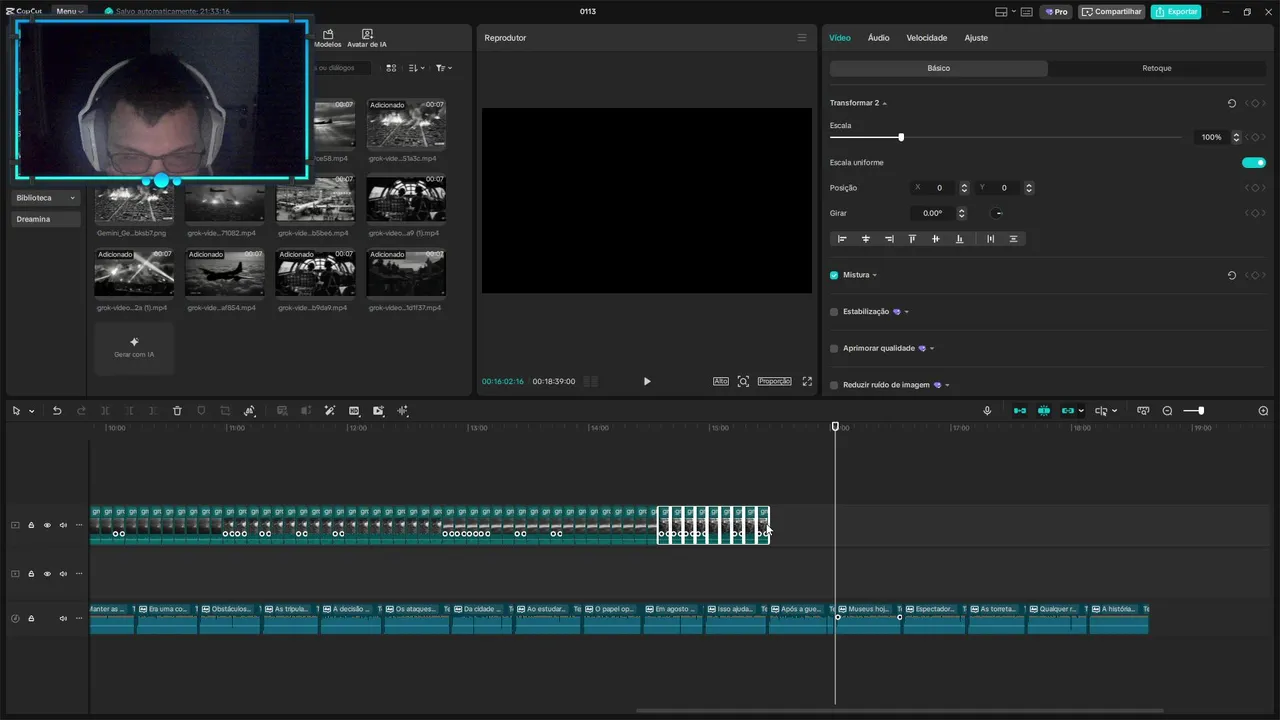
Task: Open the Menu dropdown in title bar
Action: pos(69,12)
